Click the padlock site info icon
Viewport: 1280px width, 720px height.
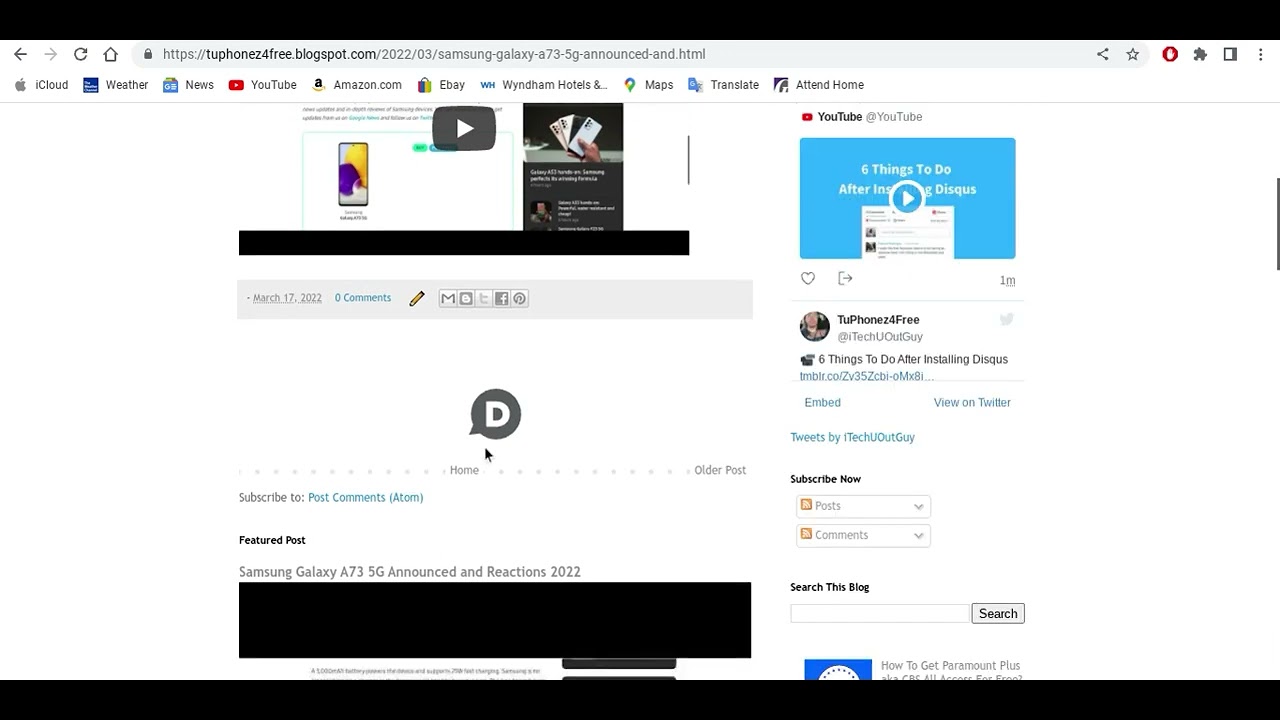[148, 54]
